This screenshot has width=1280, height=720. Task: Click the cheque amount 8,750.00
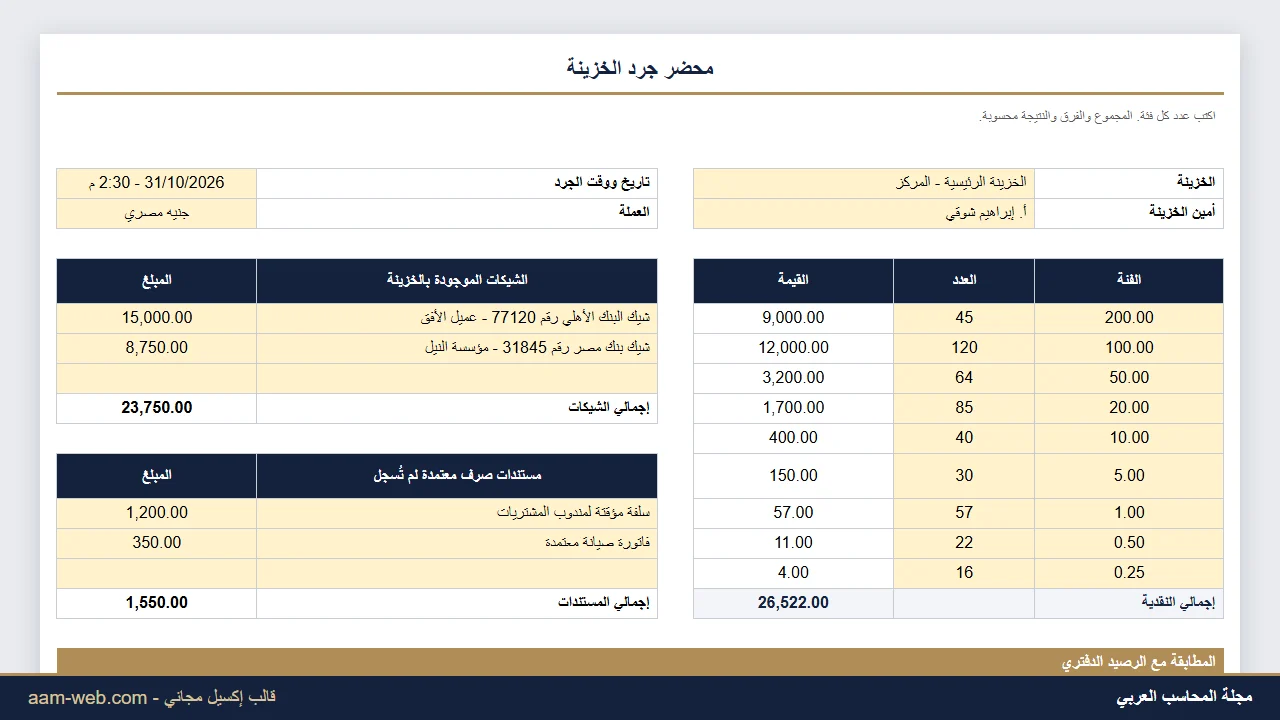pyautogui.click(x=157, y=348)
